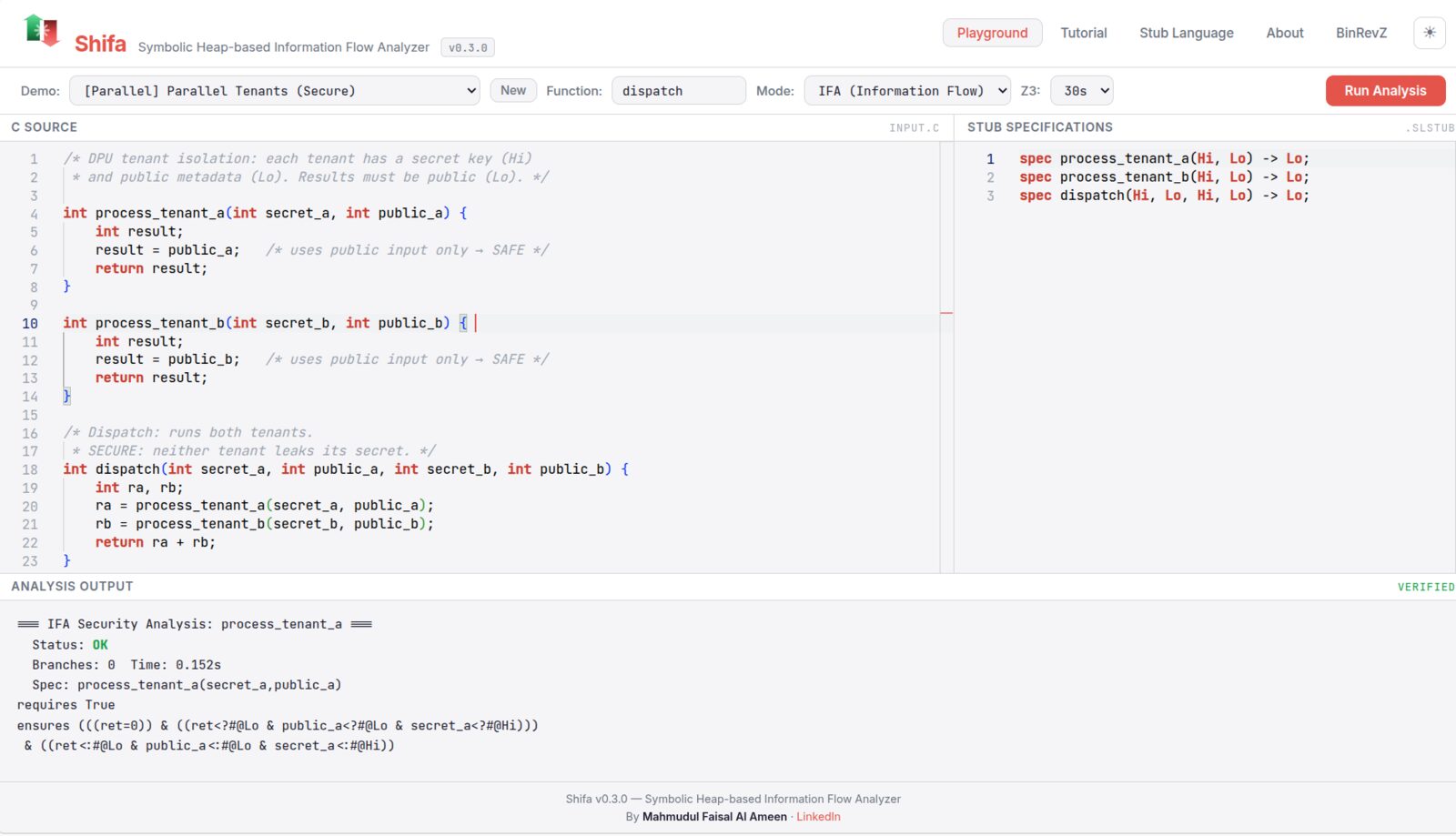Click the 'result = public_a;' code line

167,250
